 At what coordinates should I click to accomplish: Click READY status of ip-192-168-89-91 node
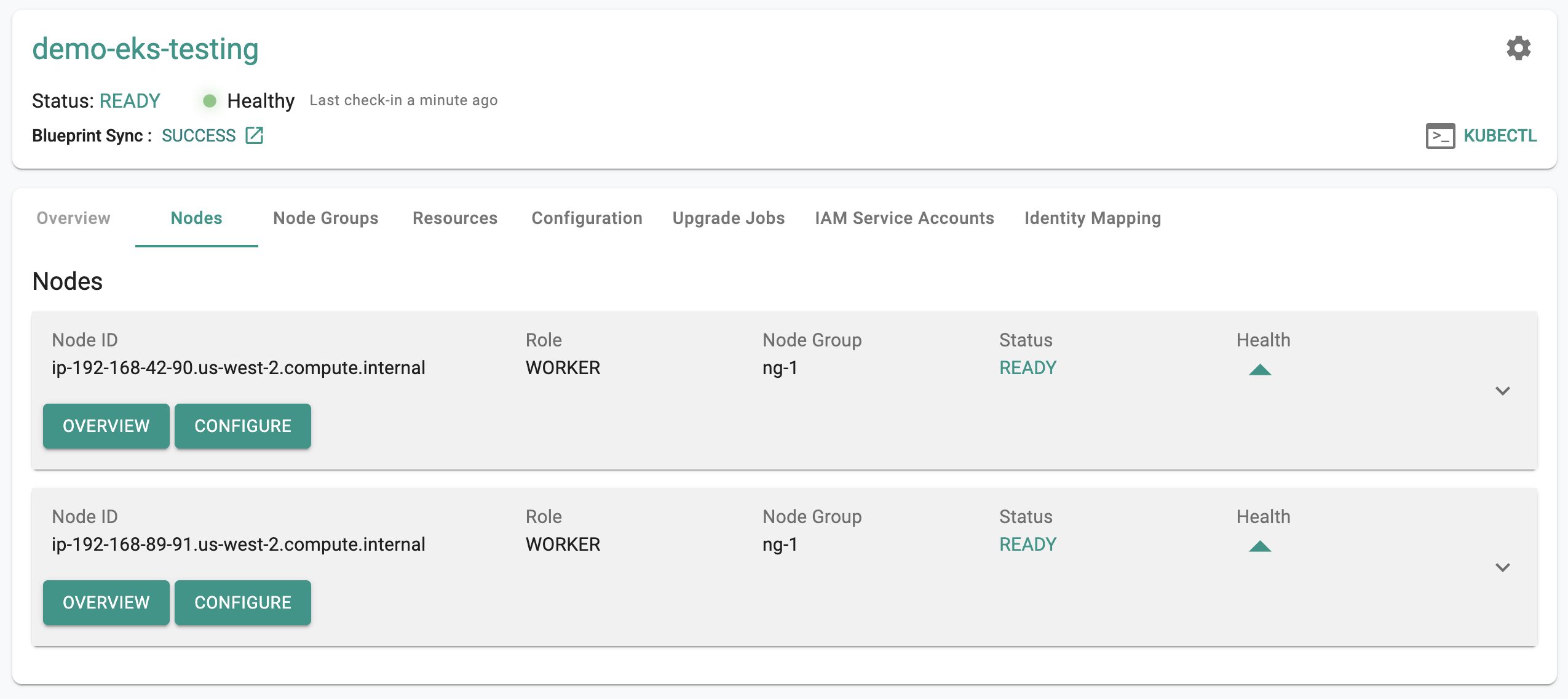click(1028, 545)
